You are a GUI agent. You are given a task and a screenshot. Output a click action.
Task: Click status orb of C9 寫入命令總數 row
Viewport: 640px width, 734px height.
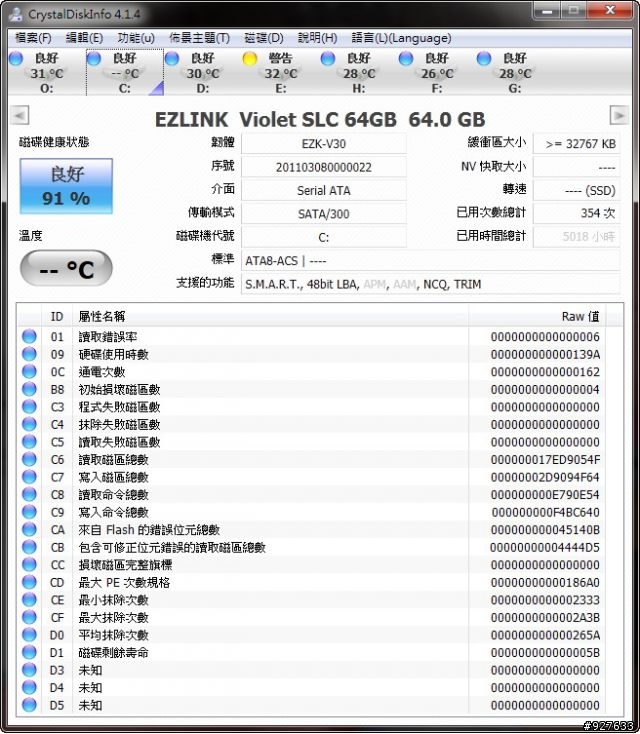[29, 512]
